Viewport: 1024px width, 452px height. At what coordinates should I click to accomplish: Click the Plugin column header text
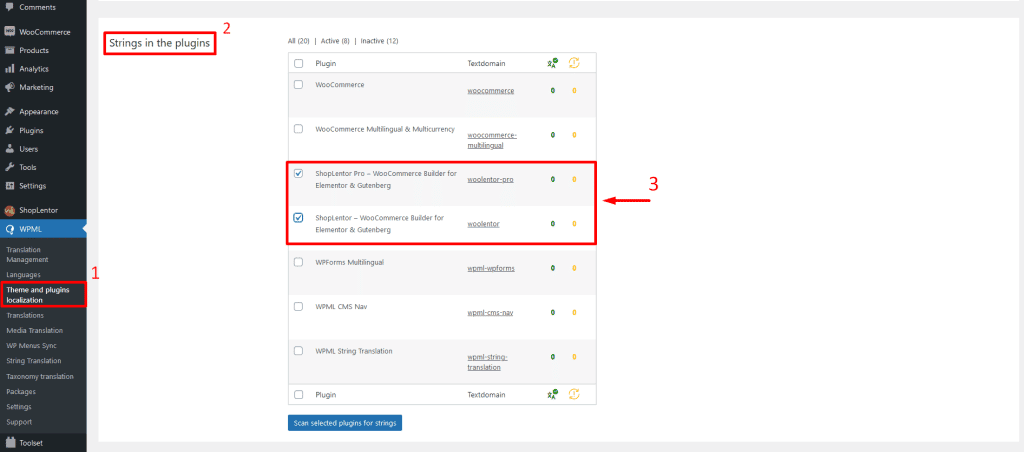click(325, 64)
